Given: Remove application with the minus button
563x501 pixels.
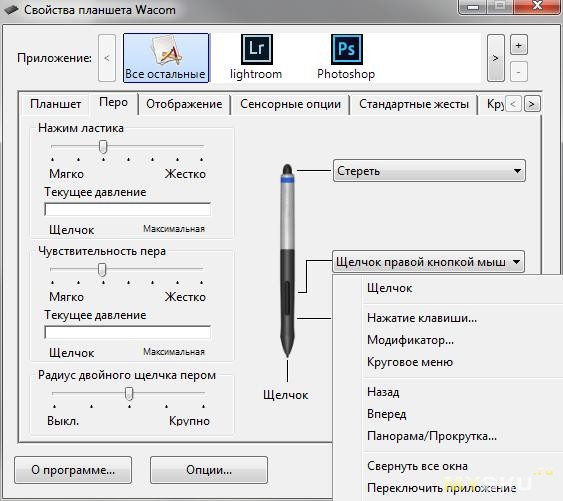Looking at the screenshot, I should point(518,72).
